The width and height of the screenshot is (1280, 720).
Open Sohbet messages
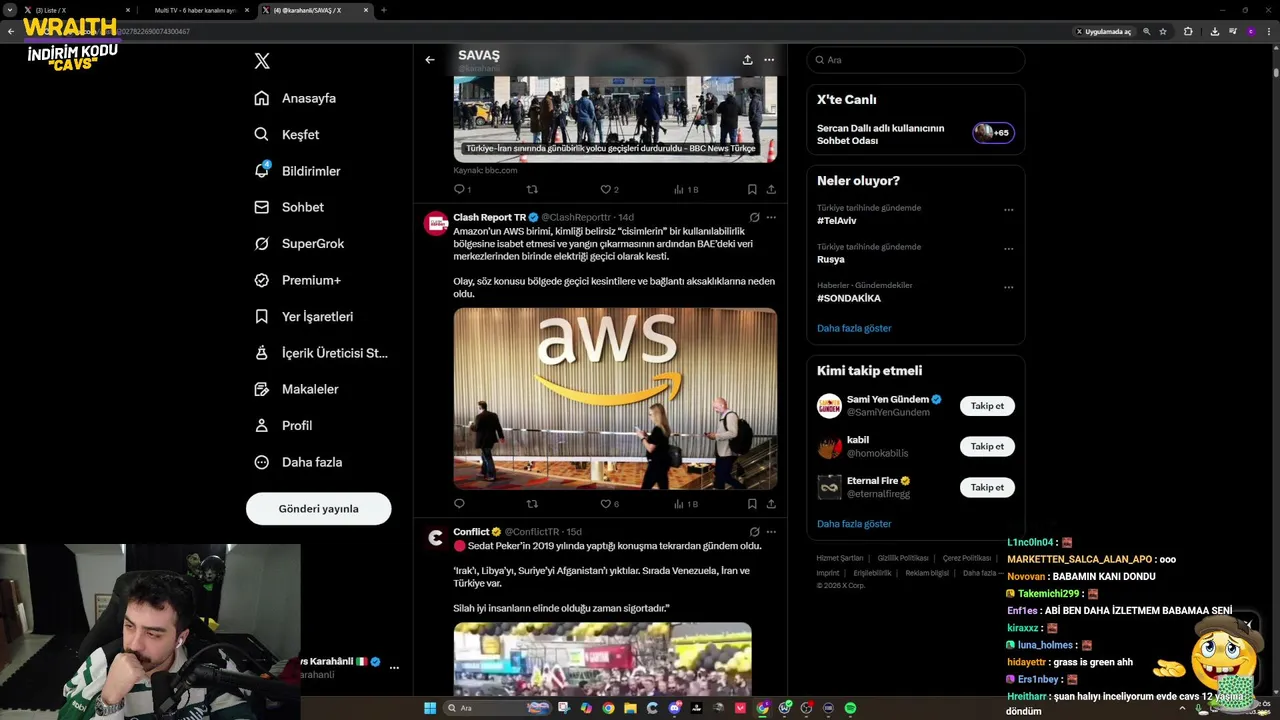coord(289,207)
